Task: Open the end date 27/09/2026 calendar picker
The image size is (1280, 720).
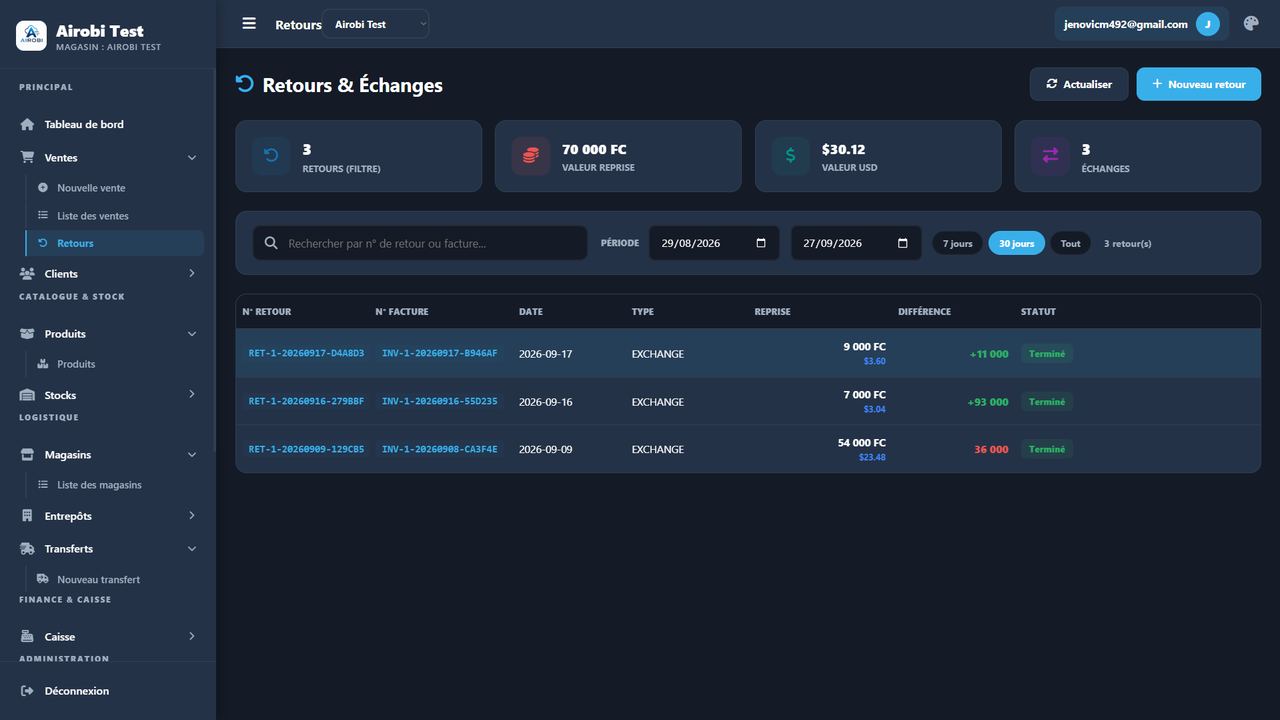Action: (x=903, y=243)
